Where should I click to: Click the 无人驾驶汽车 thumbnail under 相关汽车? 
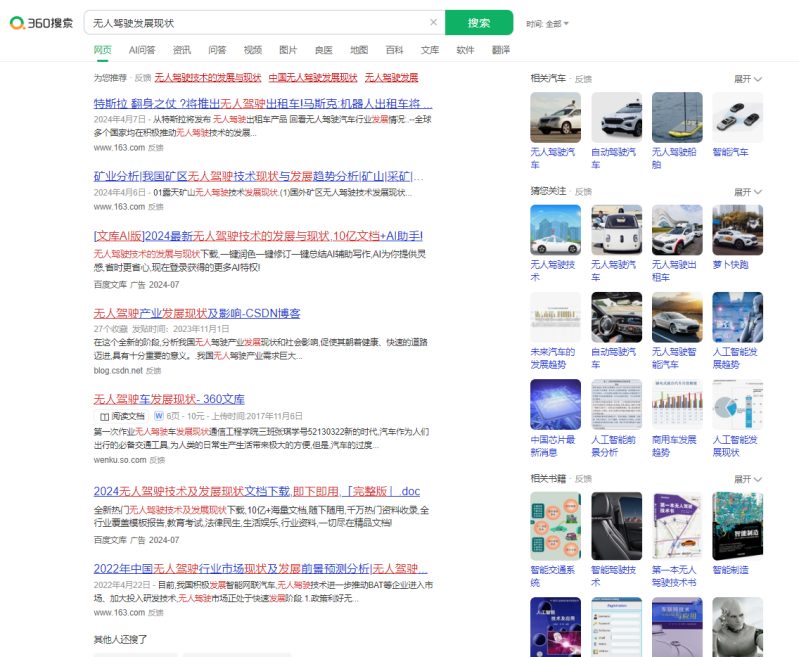tap(555, 117)
